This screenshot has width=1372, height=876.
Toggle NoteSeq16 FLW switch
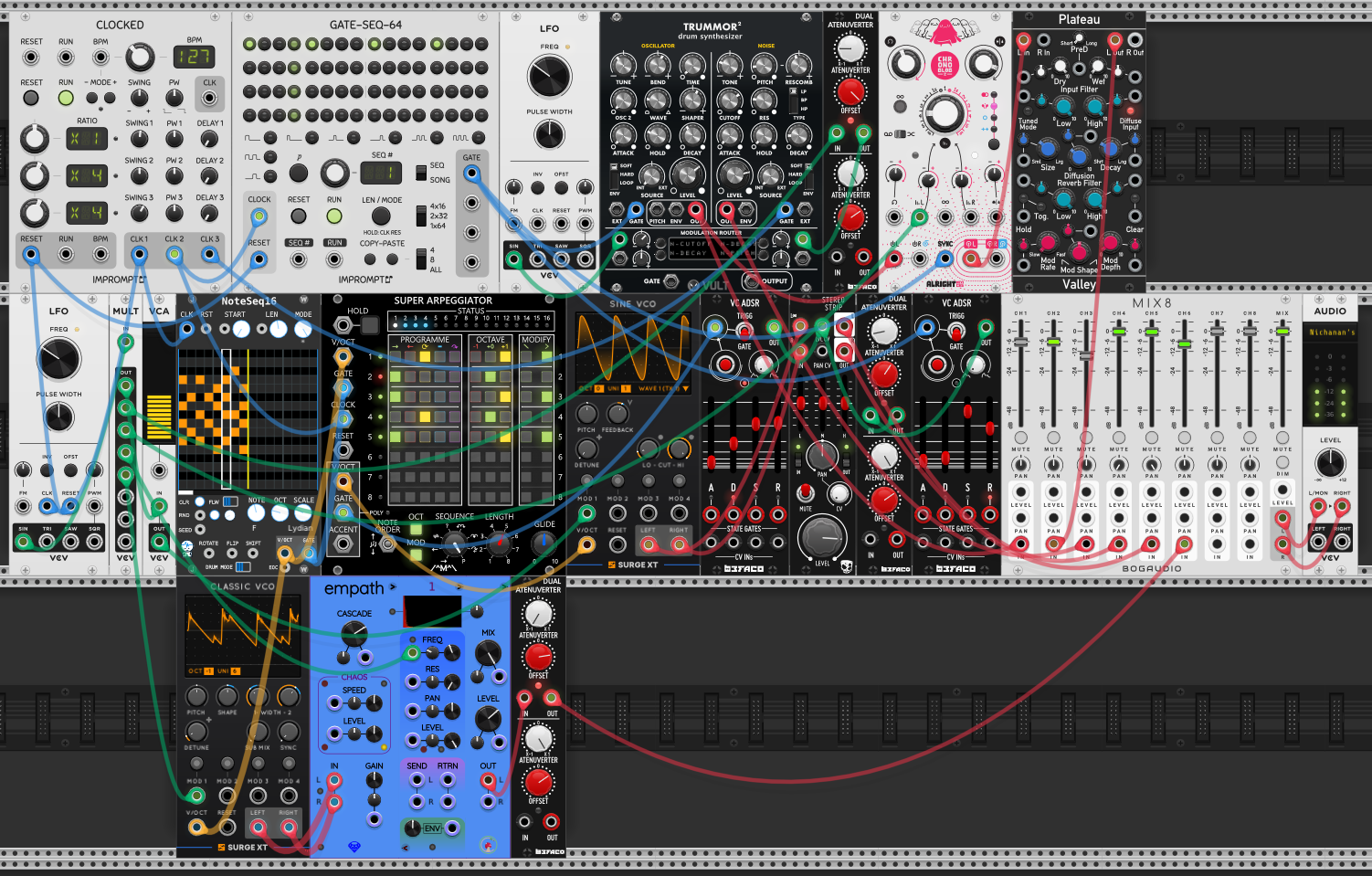coord(229,501)
